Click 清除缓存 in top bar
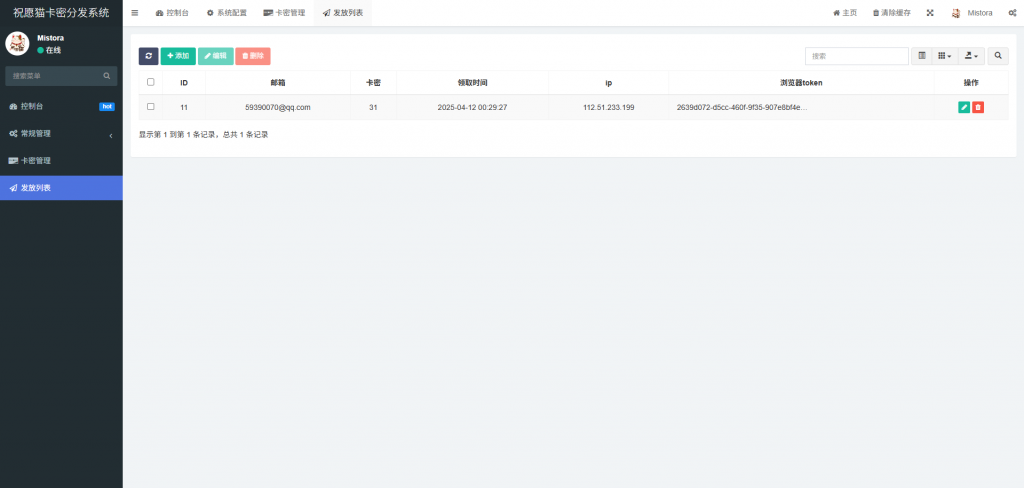 (891, 13)
